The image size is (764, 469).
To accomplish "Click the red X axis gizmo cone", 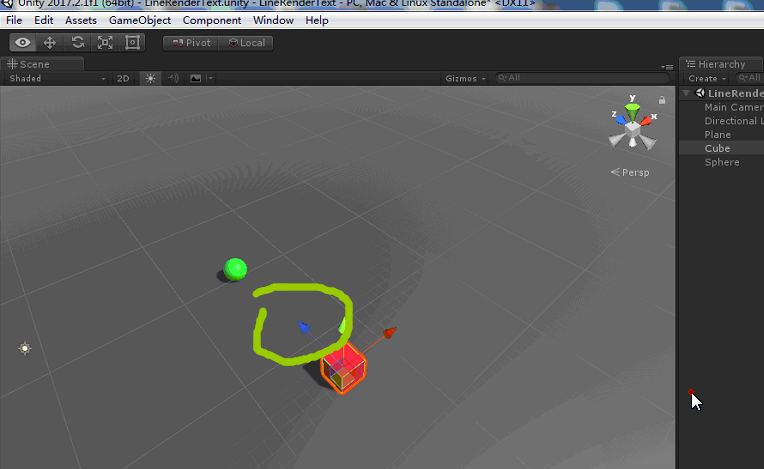I will point(646,121).
